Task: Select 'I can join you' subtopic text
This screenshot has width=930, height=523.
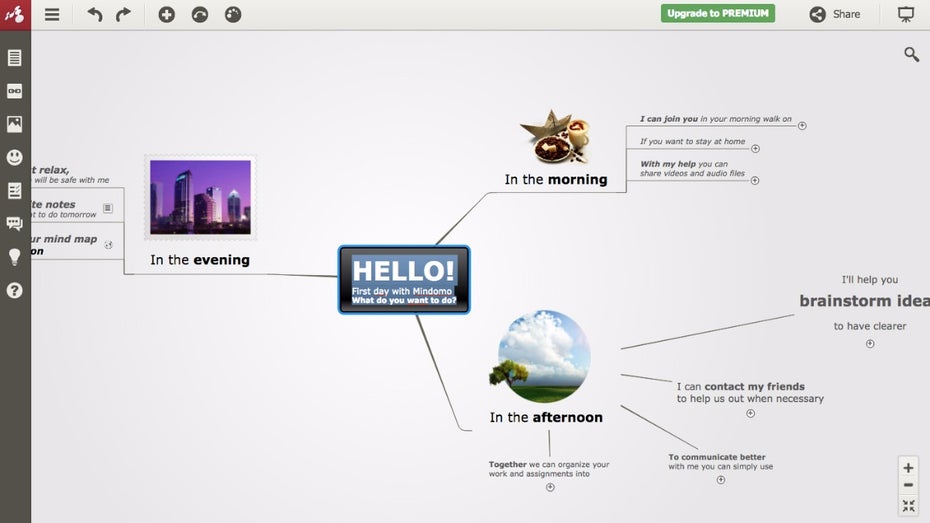Action: coord(715,119)
